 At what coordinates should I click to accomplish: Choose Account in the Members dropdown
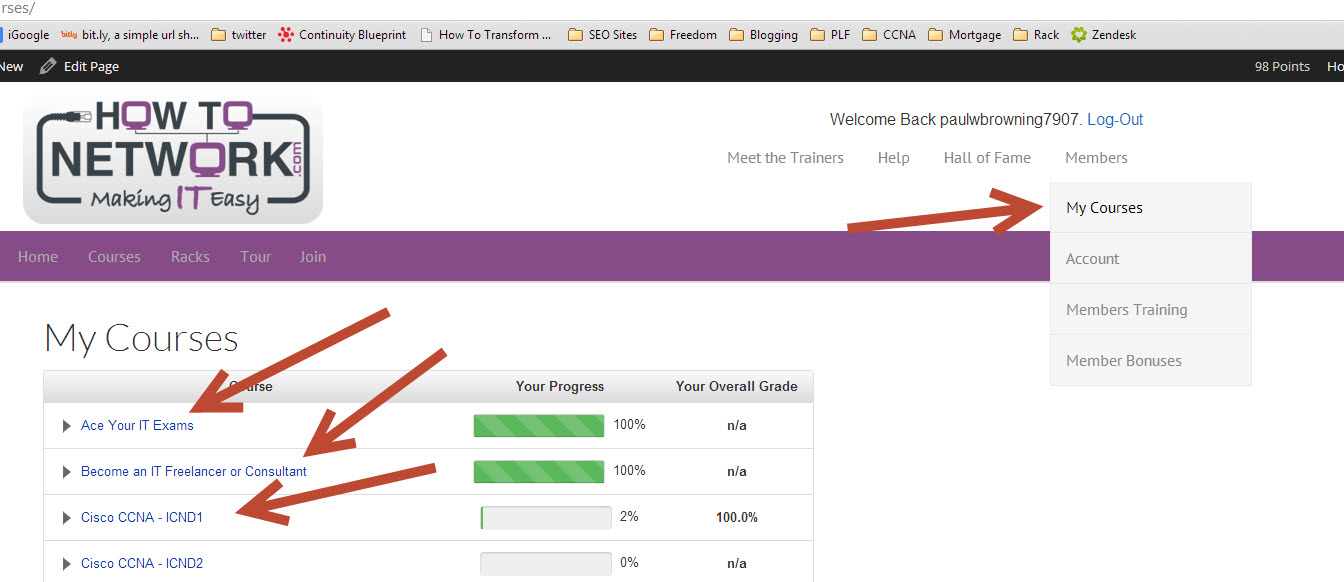click(1092, 259)
